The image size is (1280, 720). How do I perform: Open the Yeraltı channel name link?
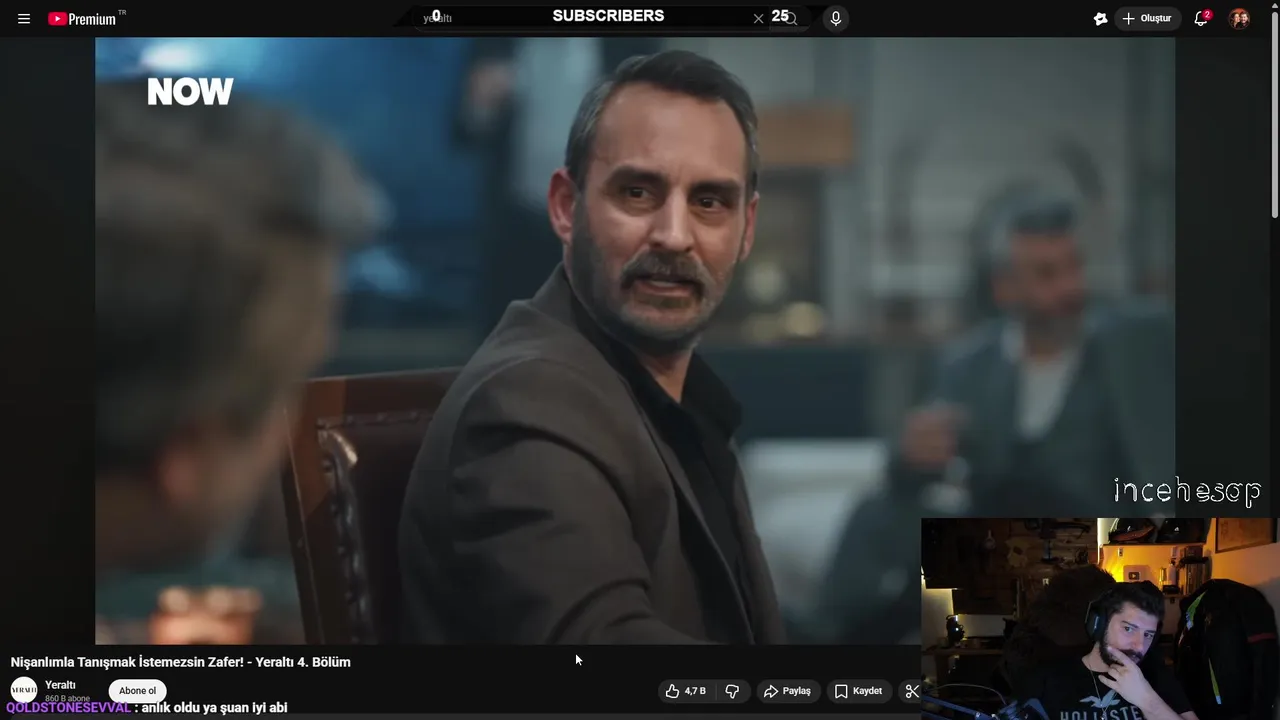(x=60, y=685)
